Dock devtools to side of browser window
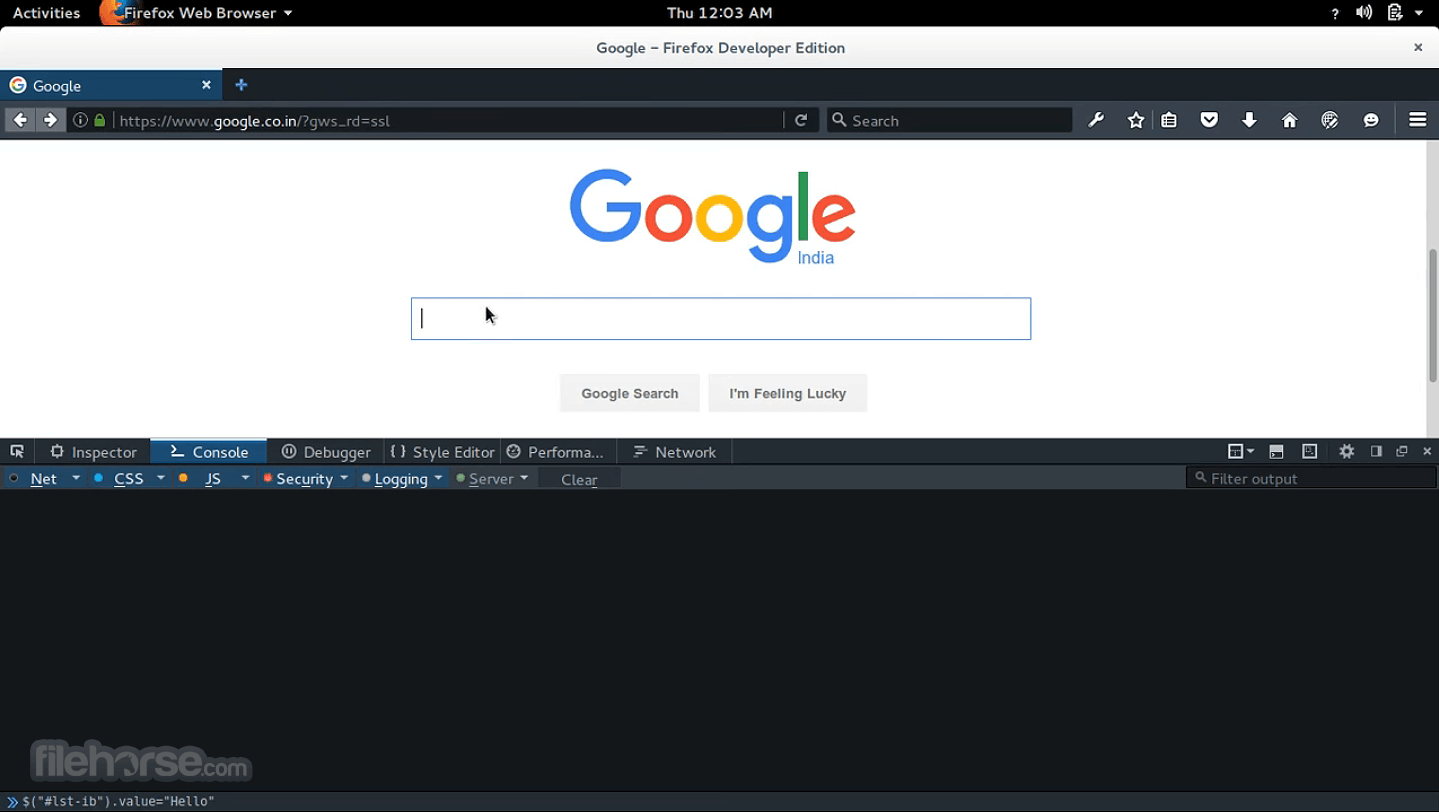The image size is (1439, 812). click(1376, 452)
